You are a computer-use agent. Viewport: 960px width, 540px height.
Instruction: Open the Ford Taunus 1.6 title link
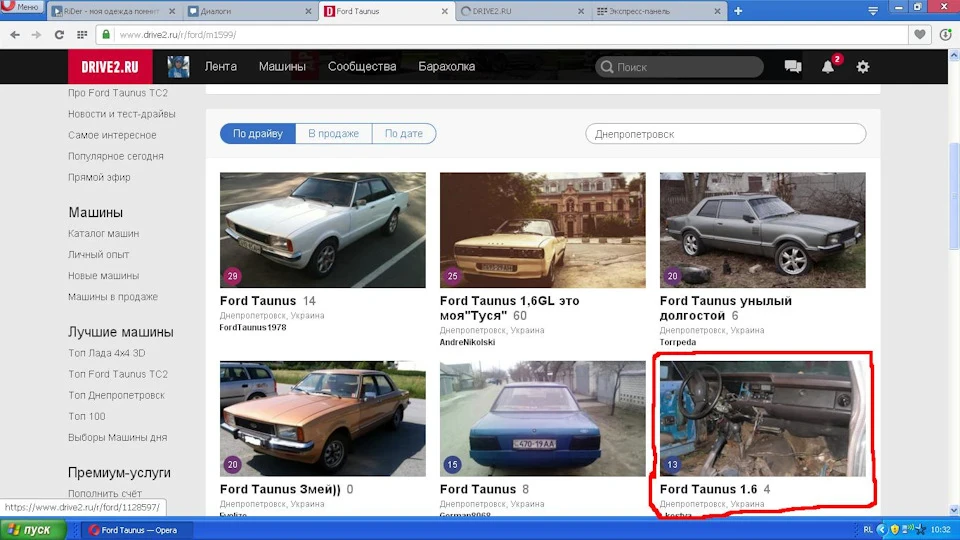click(x=708, y=489)
